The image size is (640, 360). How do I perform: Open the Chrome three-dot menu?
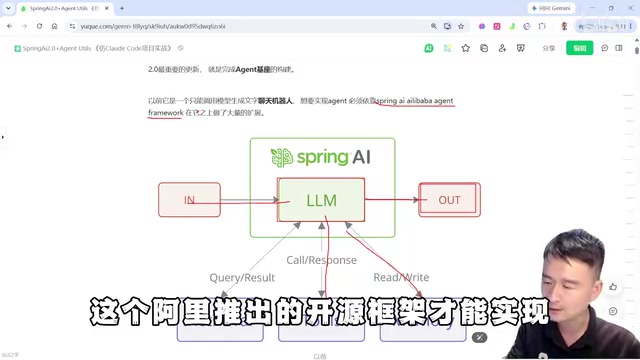(631, 26)
